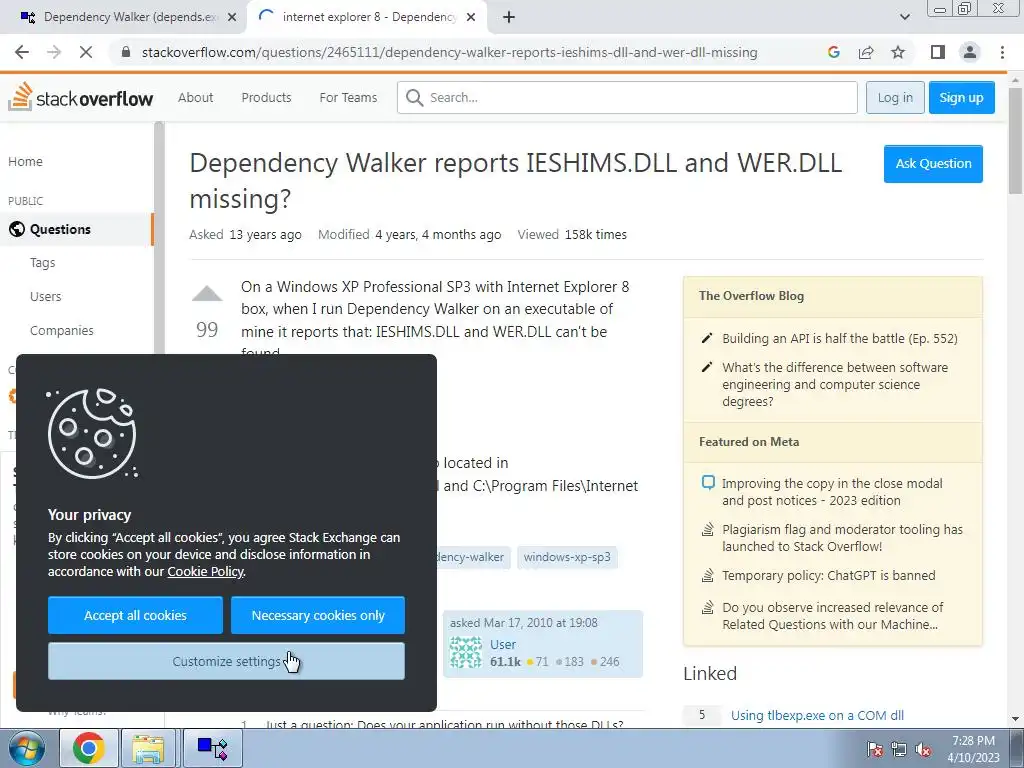Open the Chrome three-dot menu

point(1002,52)
